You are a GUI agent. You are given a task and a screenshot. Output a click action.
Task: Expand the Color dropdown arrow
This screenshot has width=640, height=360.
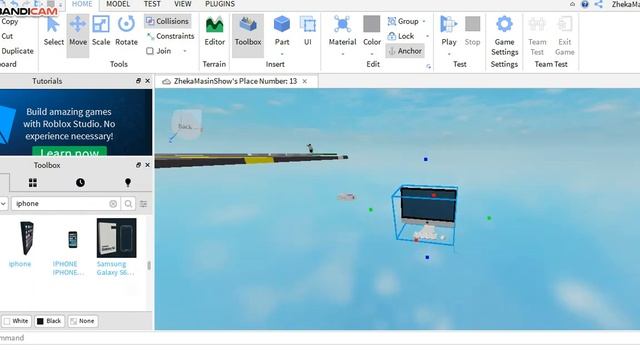[x=372, y=54]
